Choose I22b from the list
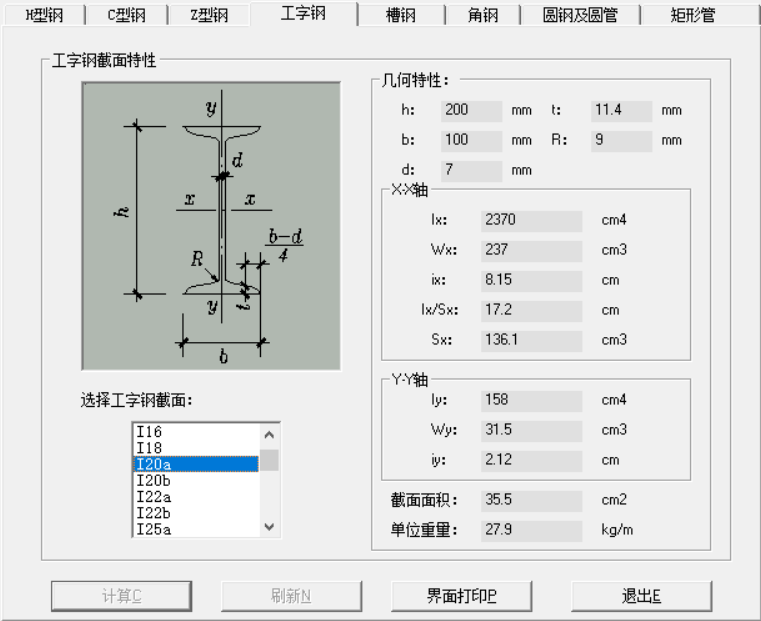This screenshot has height=621, width=761. coord(196,513)
